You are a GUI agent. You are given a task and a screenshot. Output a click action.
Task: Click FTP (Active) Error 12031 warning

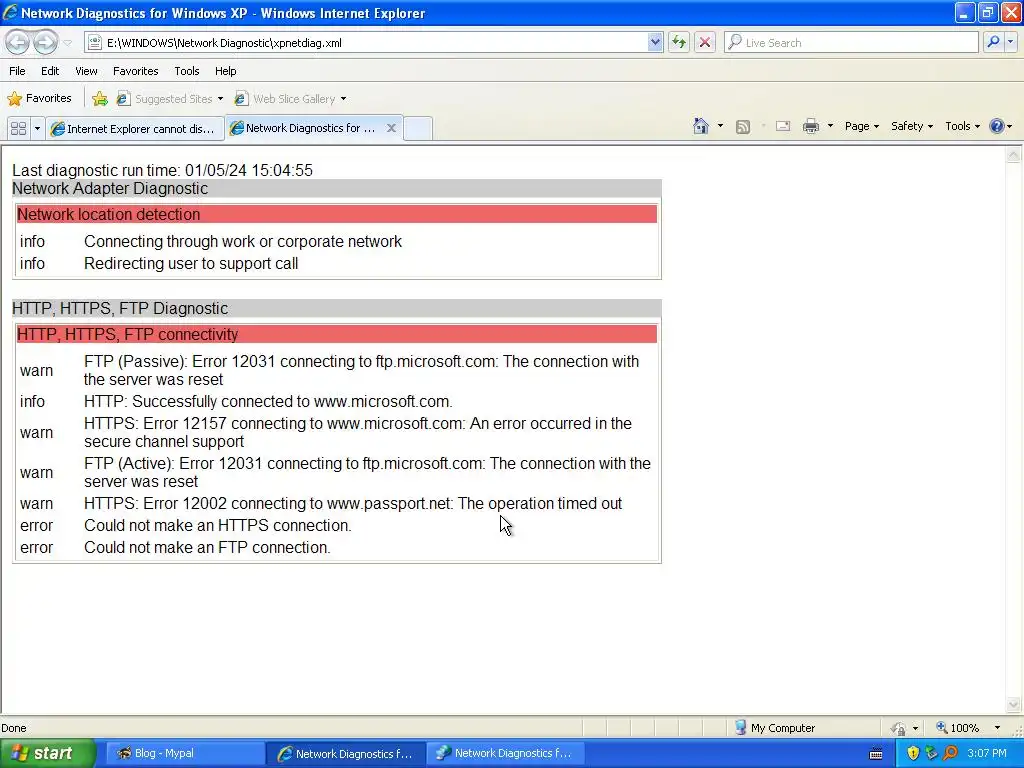click(x=367, y=472)
